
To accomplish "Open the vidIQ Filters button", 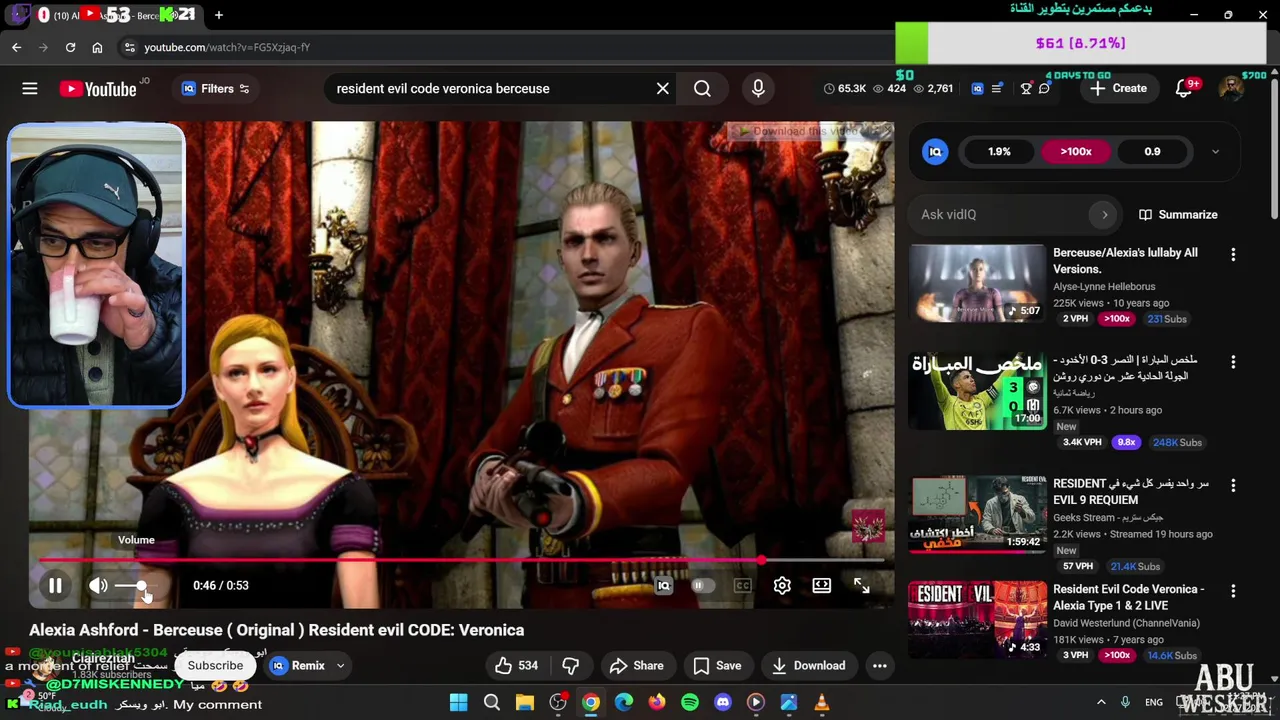I will 215,89.
